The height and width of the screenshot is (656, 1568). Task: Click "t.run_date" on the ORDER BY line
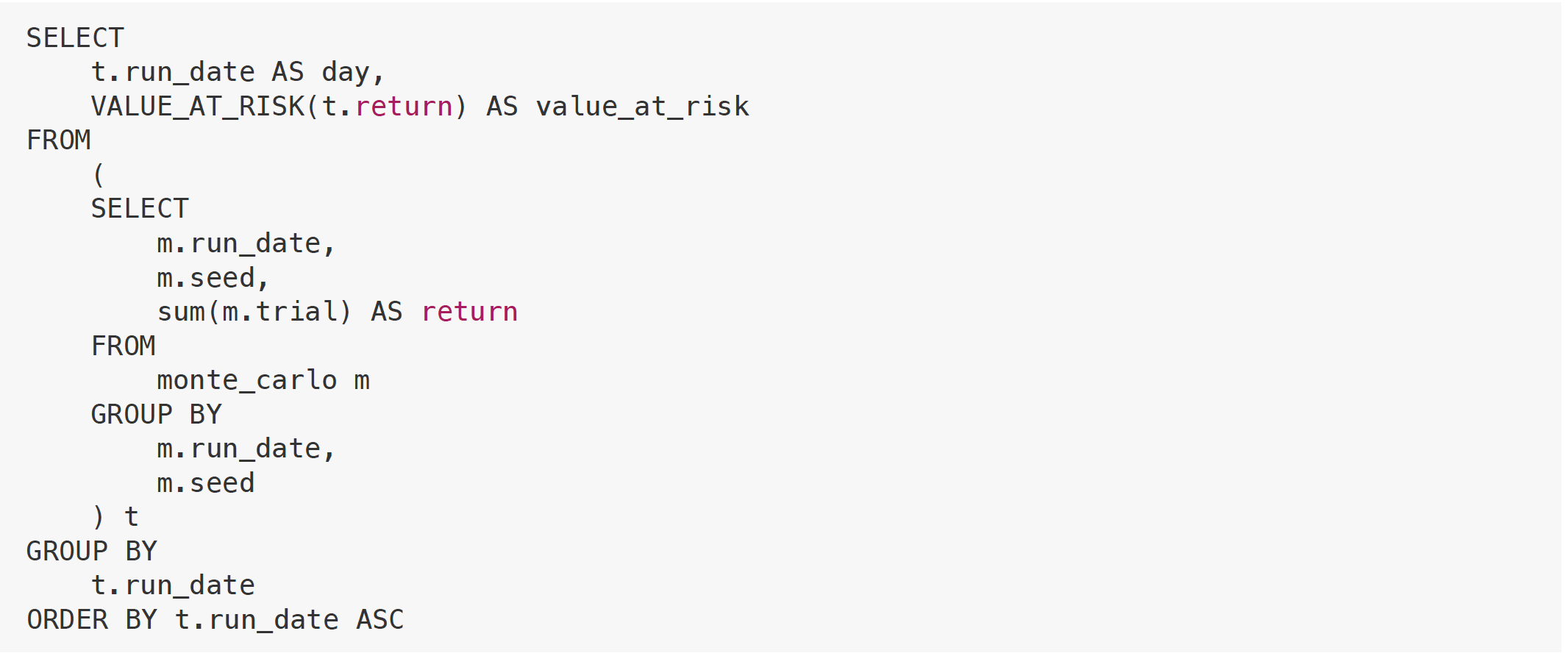tap(257, 620)
